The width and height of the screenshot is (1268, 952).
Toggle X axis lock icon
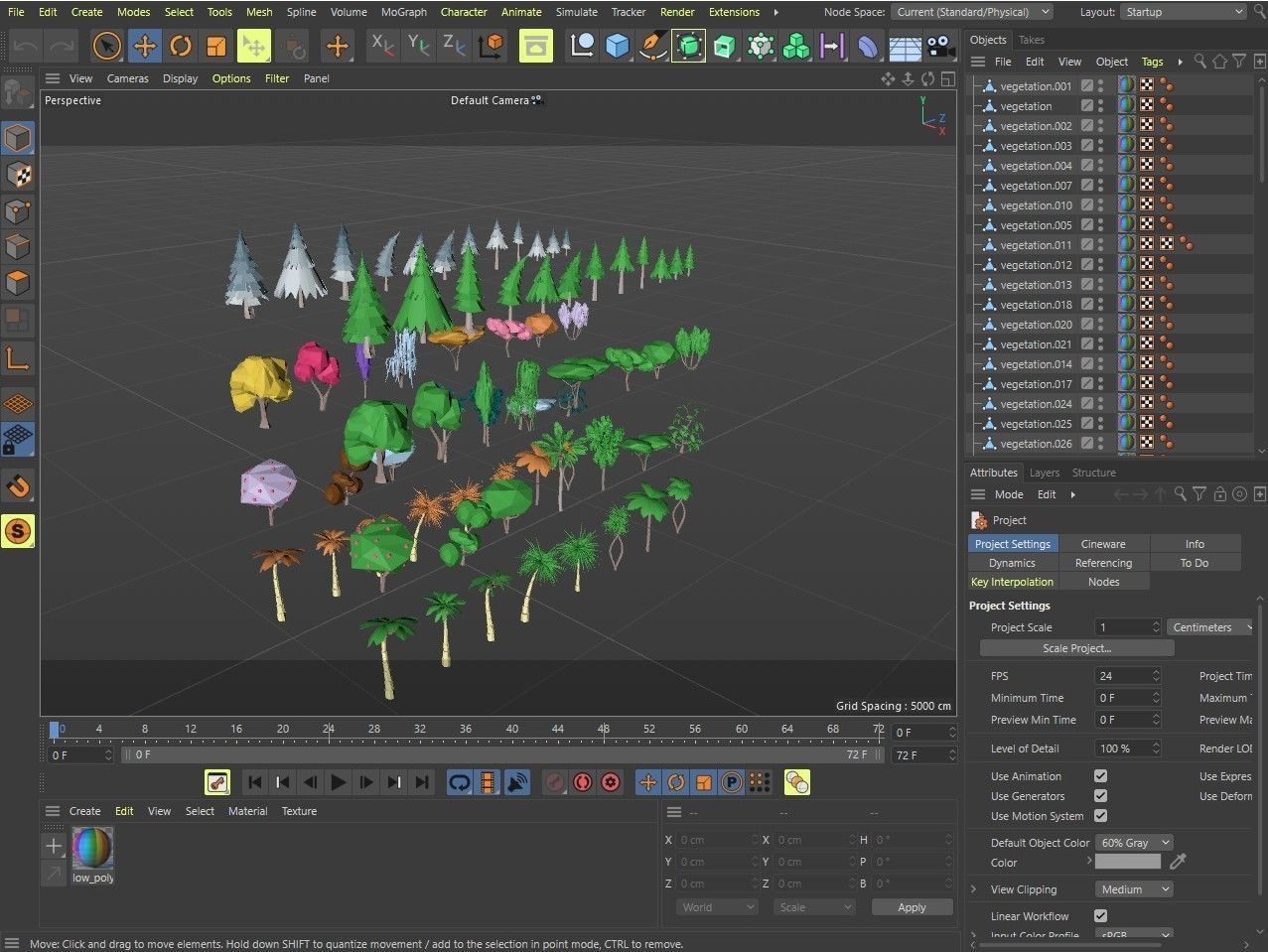coord(382,46)
